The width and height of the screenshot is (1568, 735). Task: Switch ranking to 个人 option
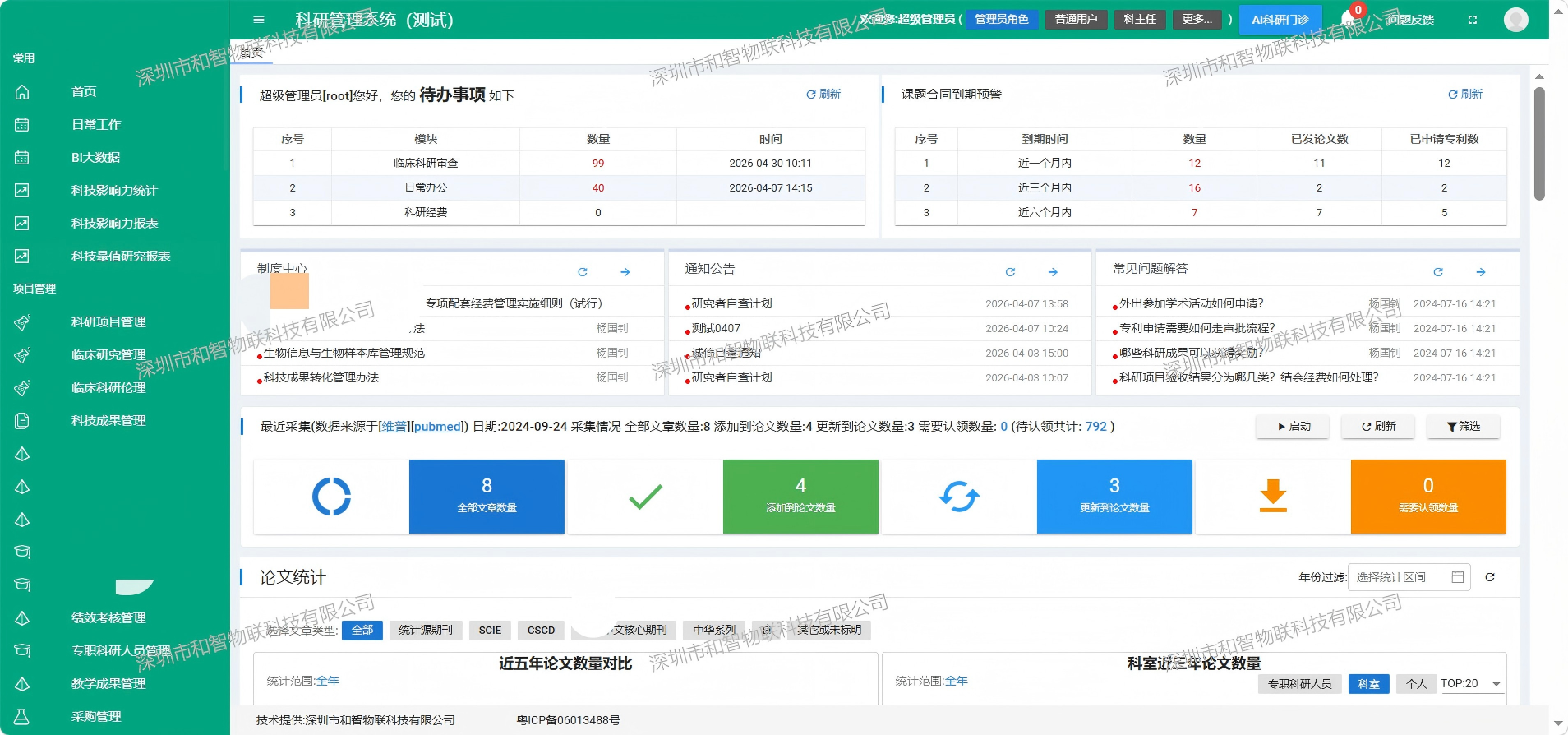[1416, 684]
